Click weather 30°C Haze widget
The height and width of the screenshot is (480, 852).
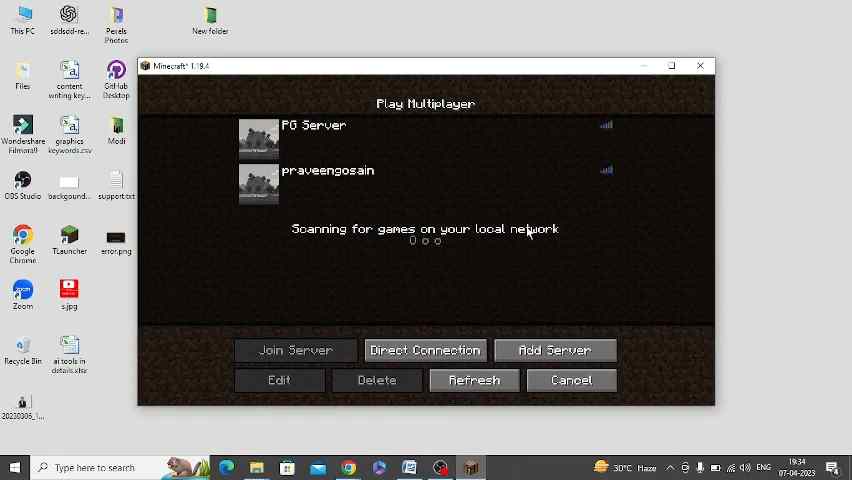(625, 467)
